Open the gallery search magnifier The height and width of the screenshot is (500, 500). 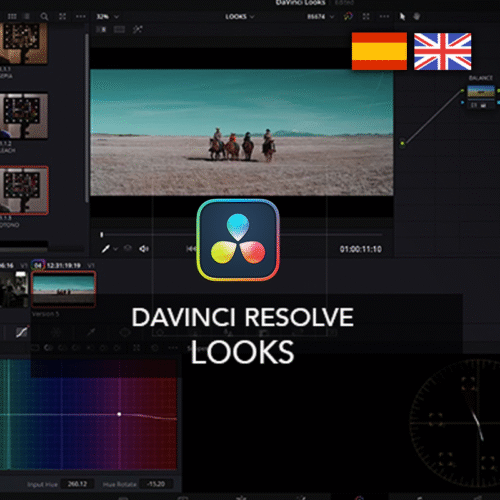pos(44,16)
